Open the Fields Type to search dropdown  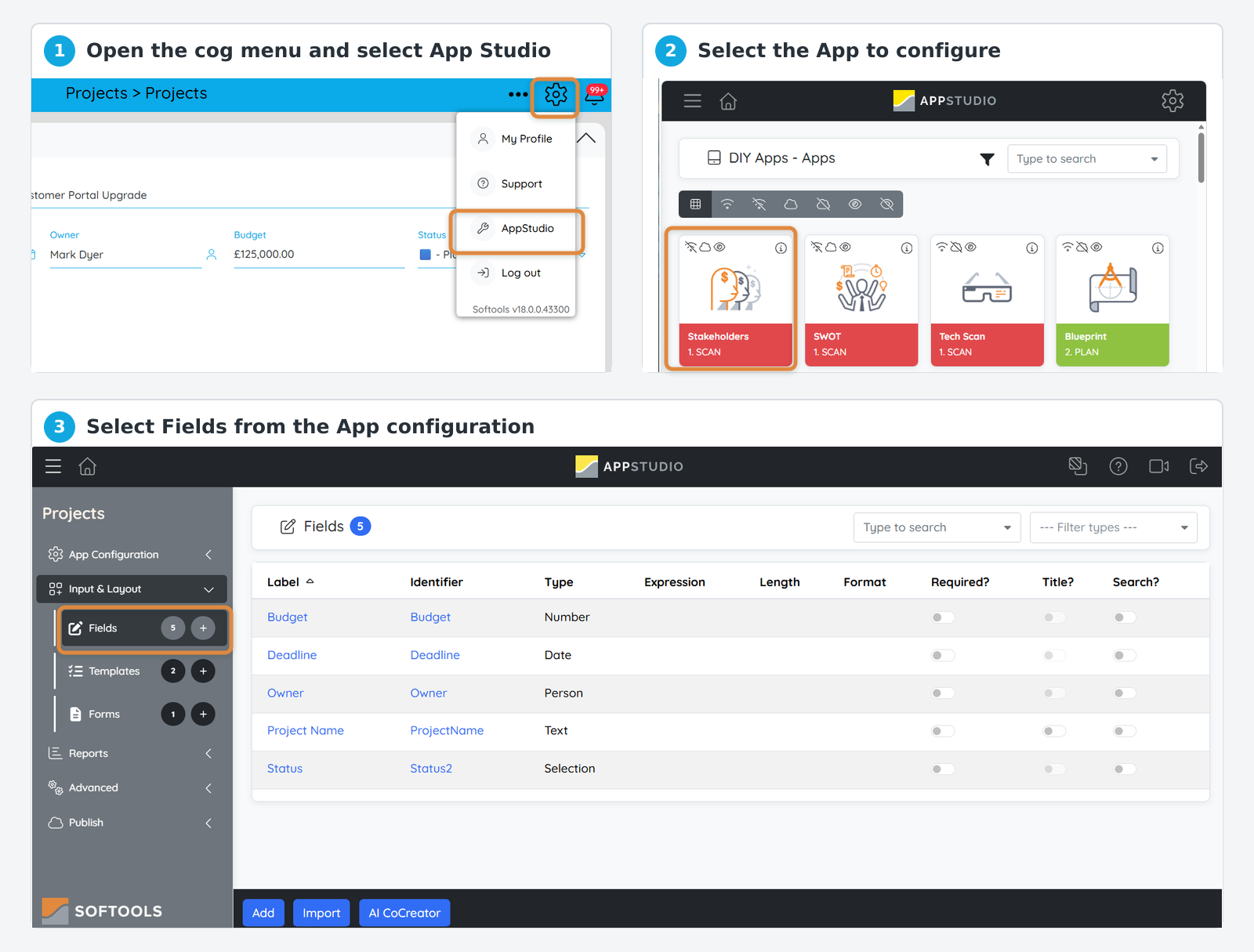click(x=937, y=527)
